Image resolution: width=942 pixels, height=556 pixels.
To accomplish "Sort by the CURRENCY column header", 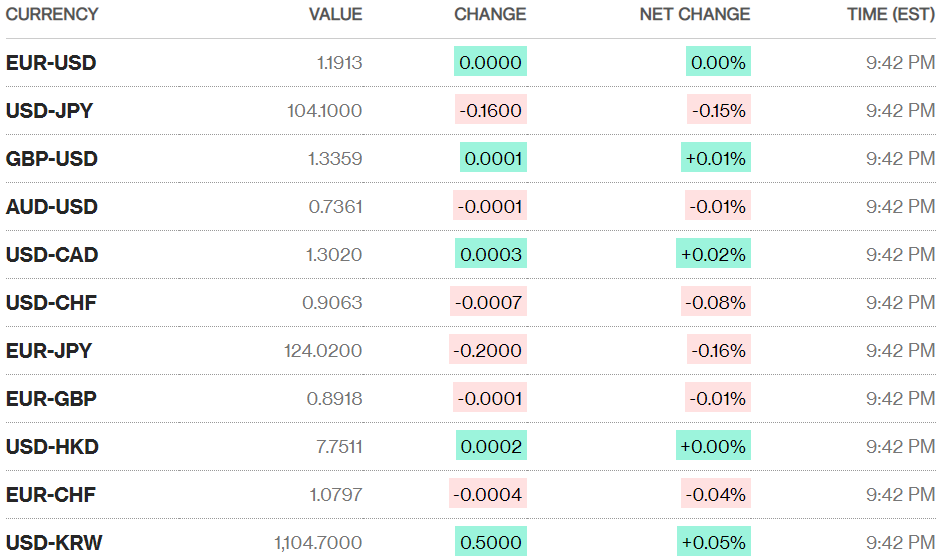I will pyautogui.click(x=52, y=14).
